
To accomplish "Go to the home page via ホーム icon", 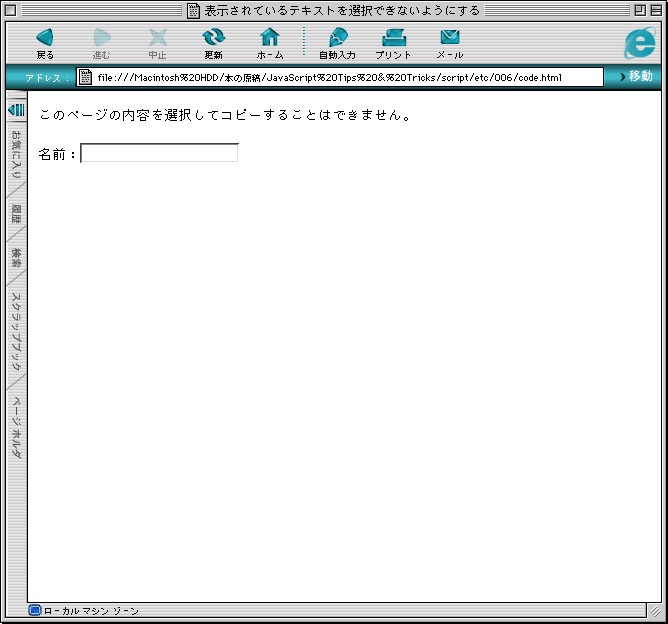I will pos(270,39).
